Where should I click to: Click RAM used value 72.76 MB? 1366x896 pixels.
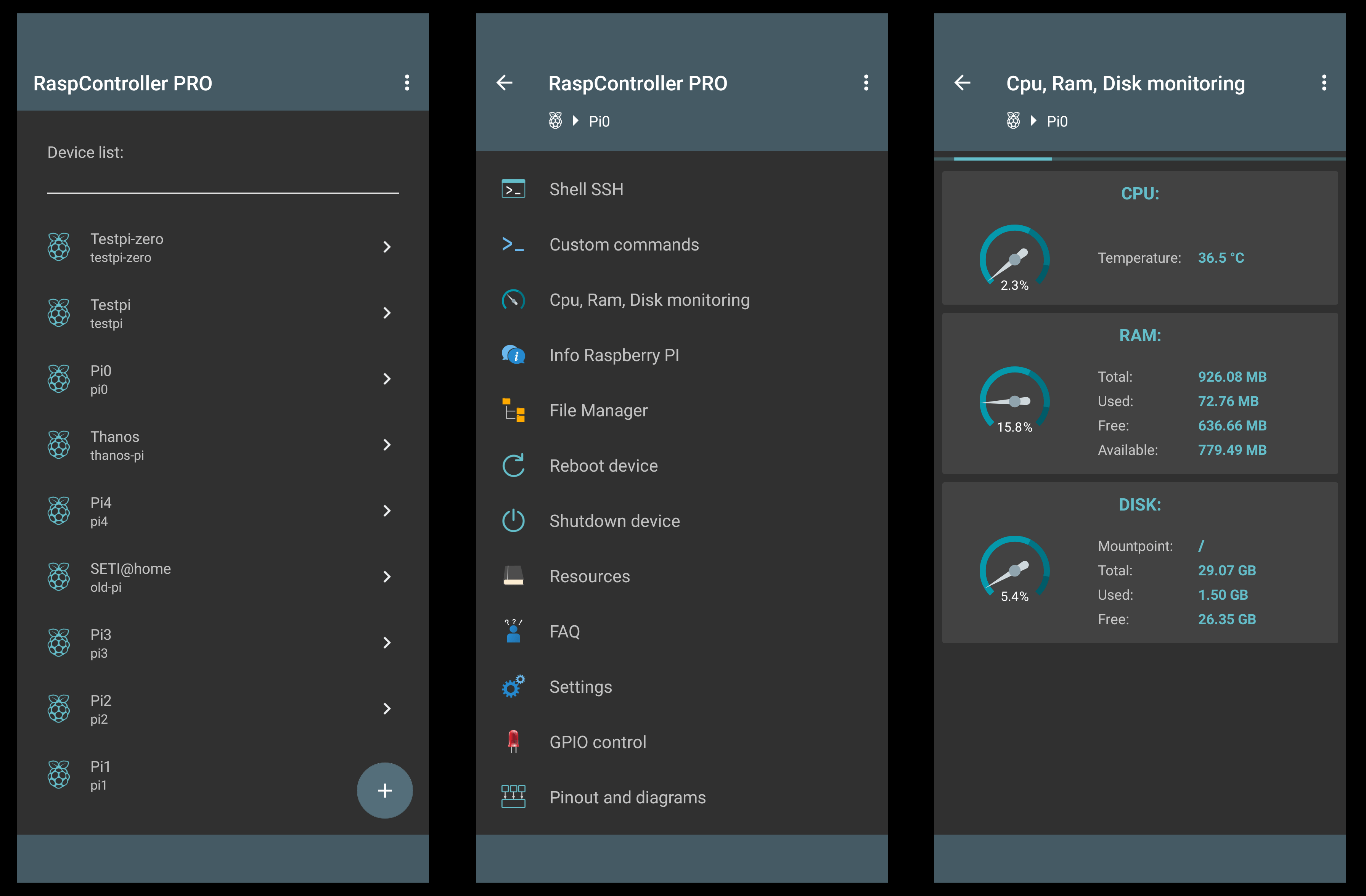click(x=1228, y=401)
